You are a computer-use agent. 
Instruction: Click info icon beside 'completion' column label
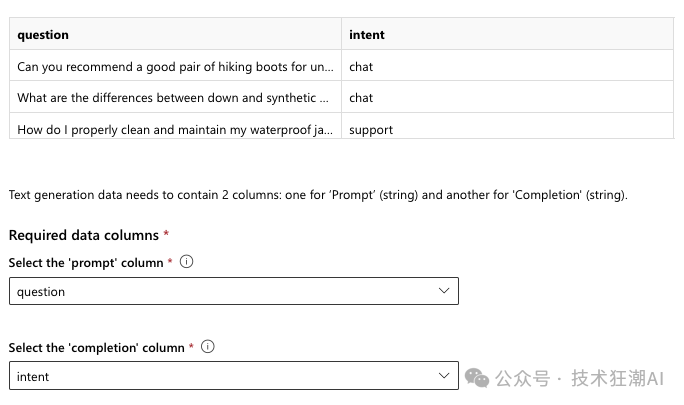click(208, 347)
